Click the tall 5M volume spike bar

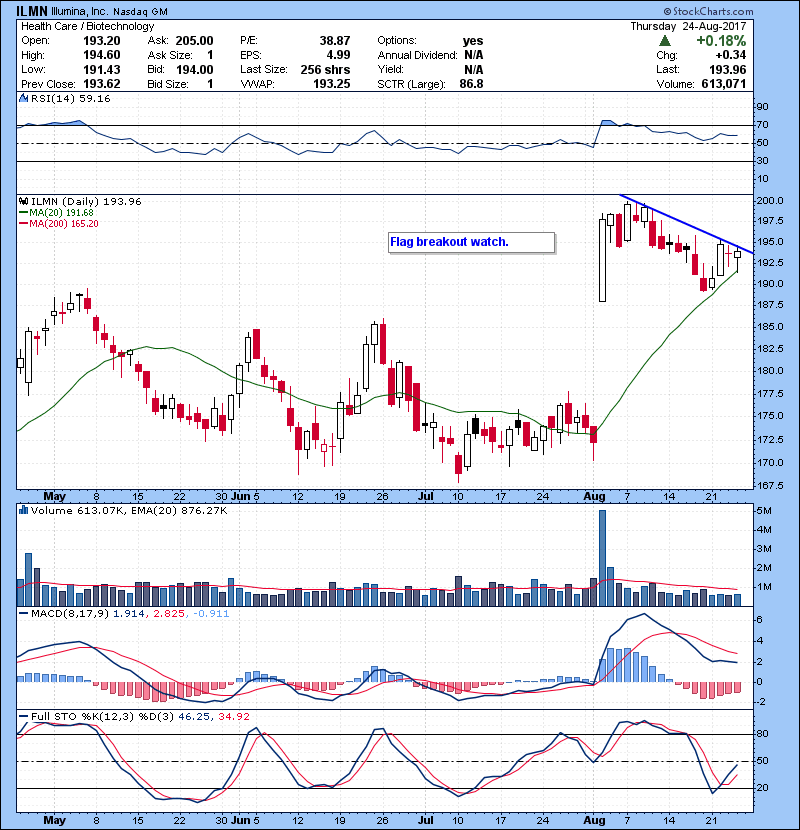[x=602, y=558]
